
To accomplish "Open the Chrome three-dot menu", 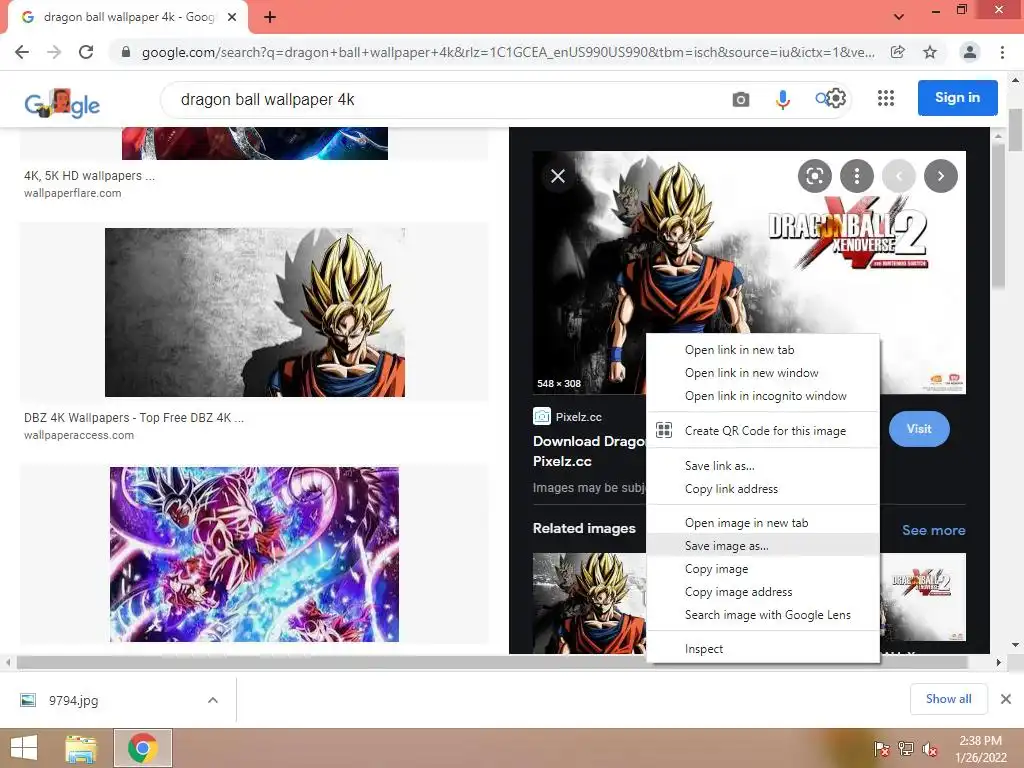I will (x=1002, y=52).
